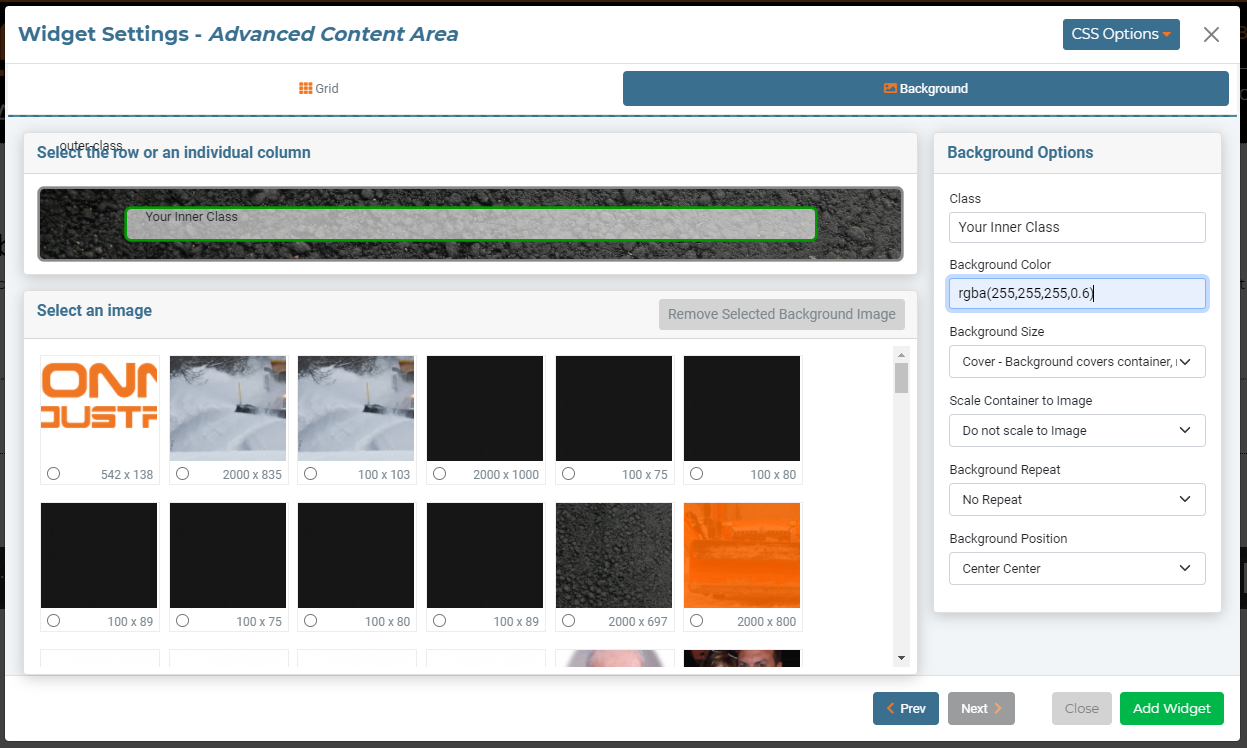
Task: Select radio for 542 x 138 image
Action: point(53,474)
